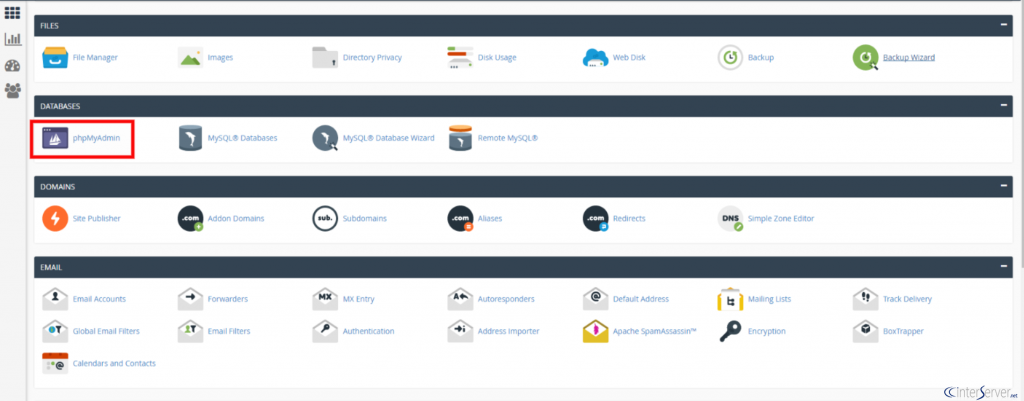The height and width of the screenshot is (401, 1024).
Task: Open the Redirects icon
Action: click(x=596, y=219)
